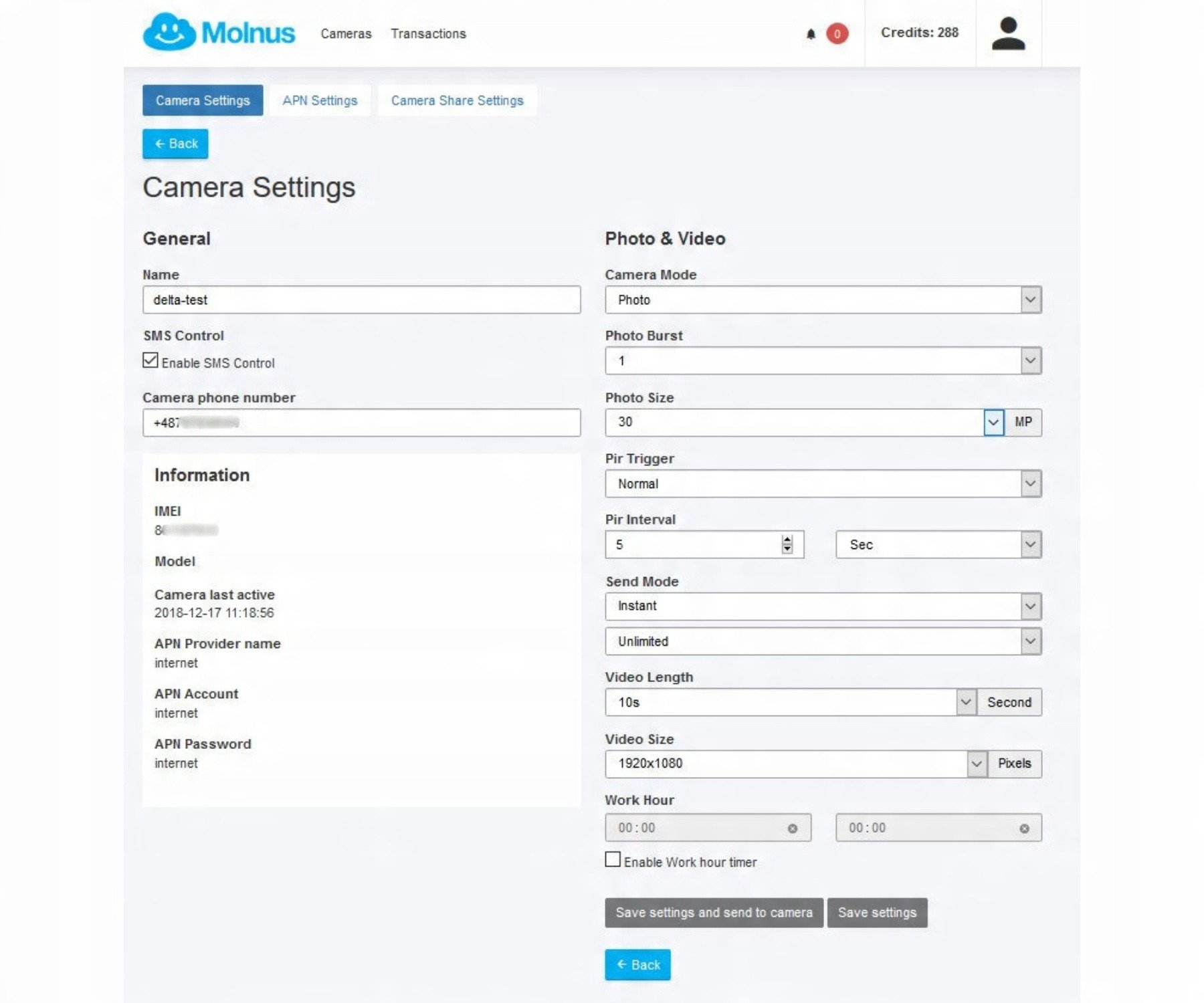Open Transactions menu
This screenshot has height=1003, width=1204.
[428, 33]
